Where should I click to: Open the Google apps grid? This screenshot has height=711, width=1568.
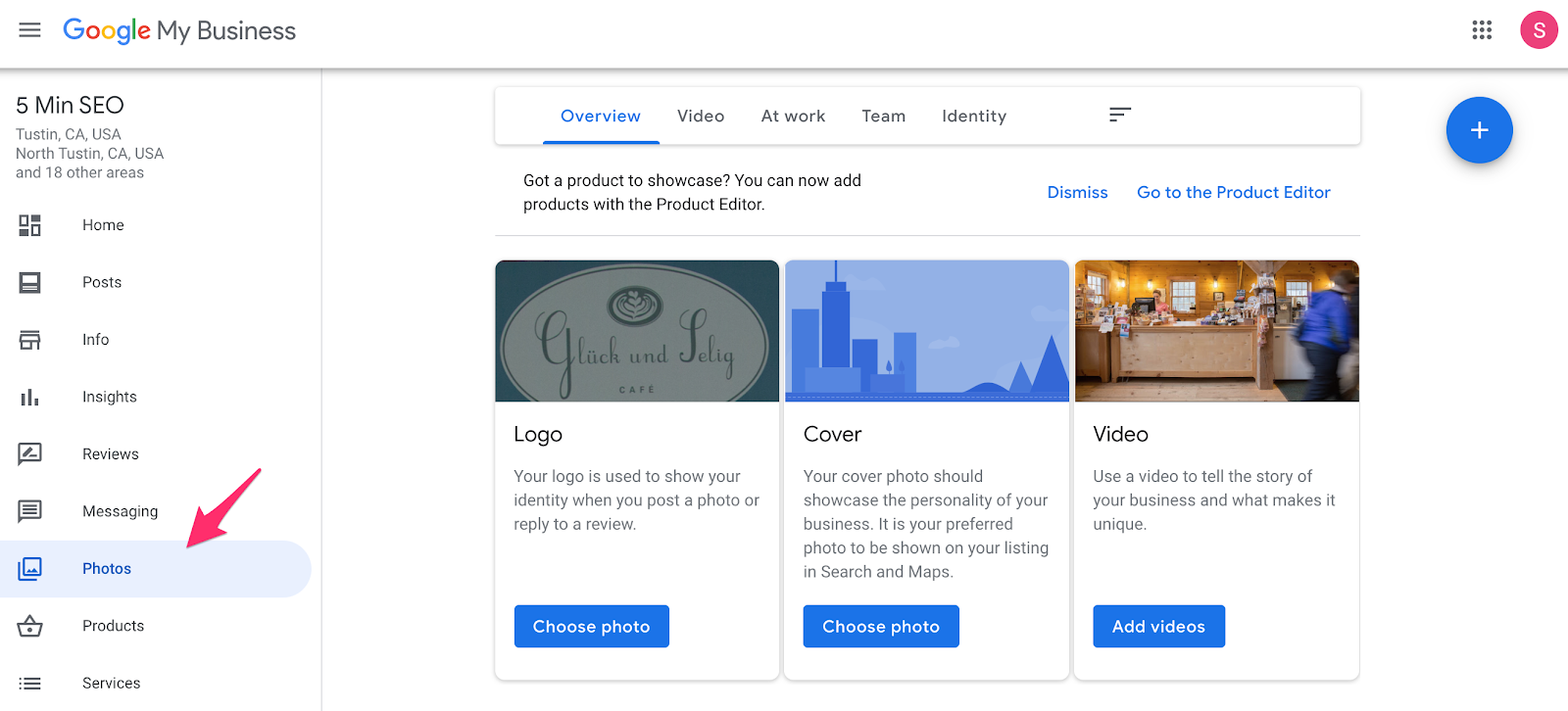point(1482,30)
